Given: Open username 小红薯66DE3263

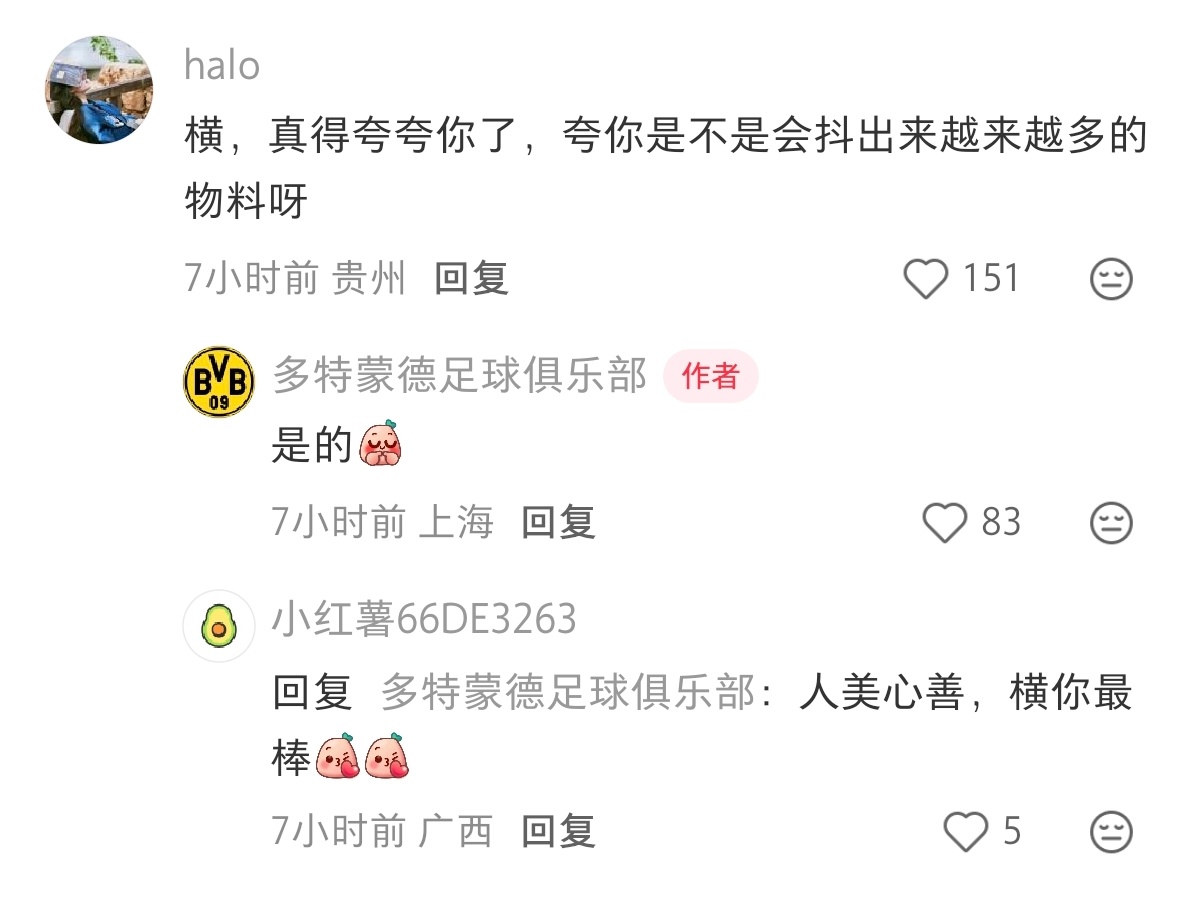Looking at the screenshot, I should click(424, 620).
